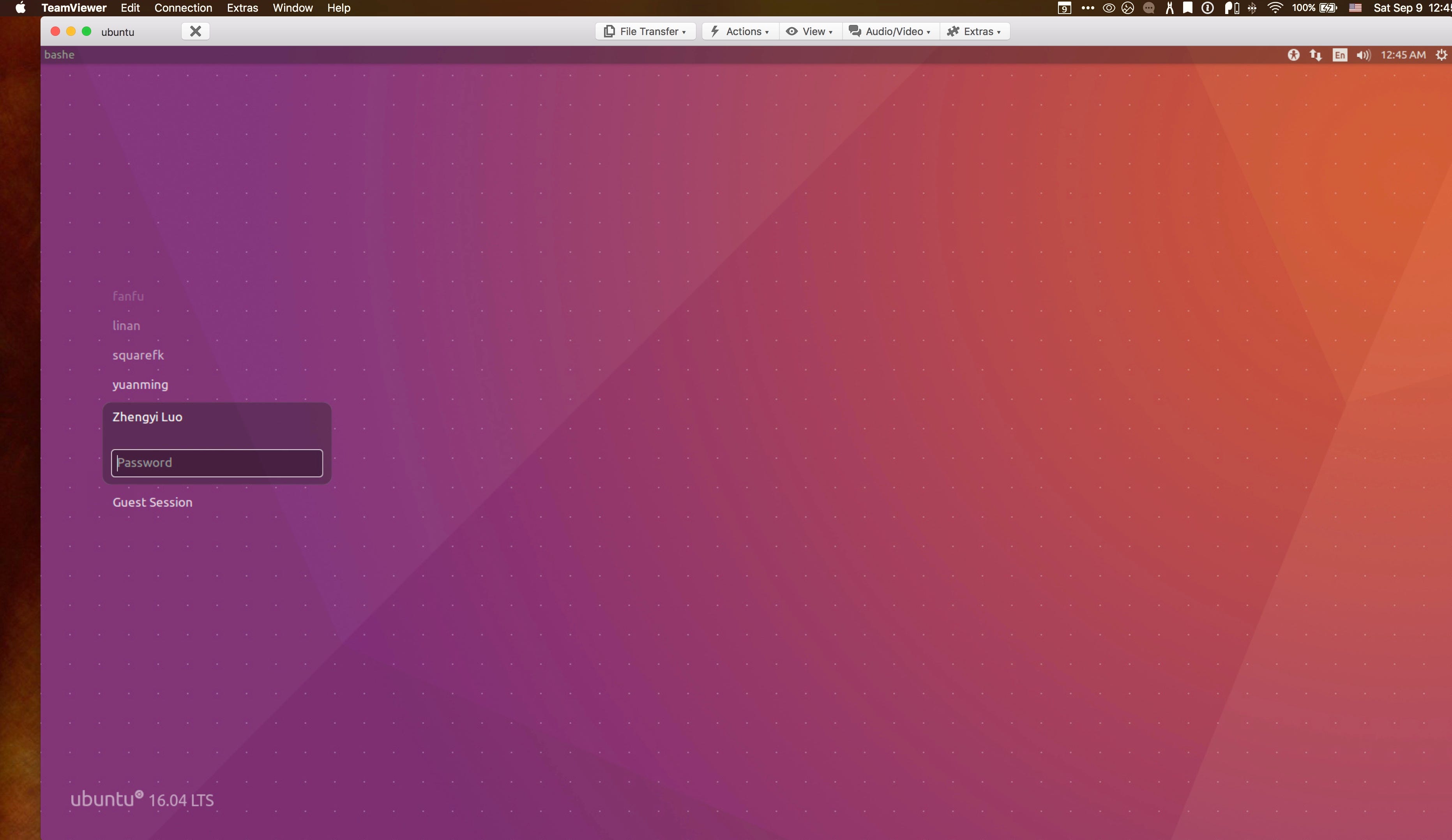Open the 100% battery status menu

pos(1314,7)
